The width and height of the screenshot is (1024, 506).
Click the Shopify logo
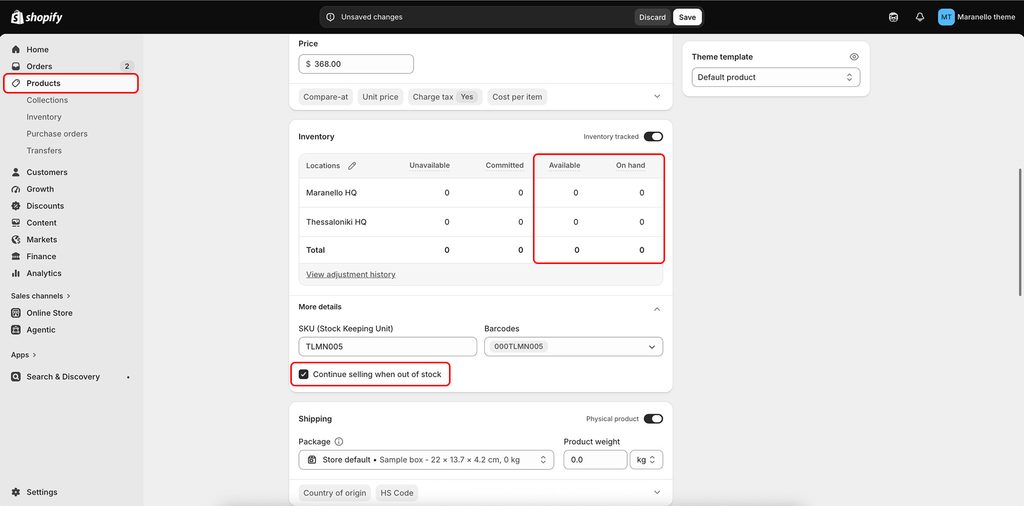pyautogui.click(x=37, y=17)
